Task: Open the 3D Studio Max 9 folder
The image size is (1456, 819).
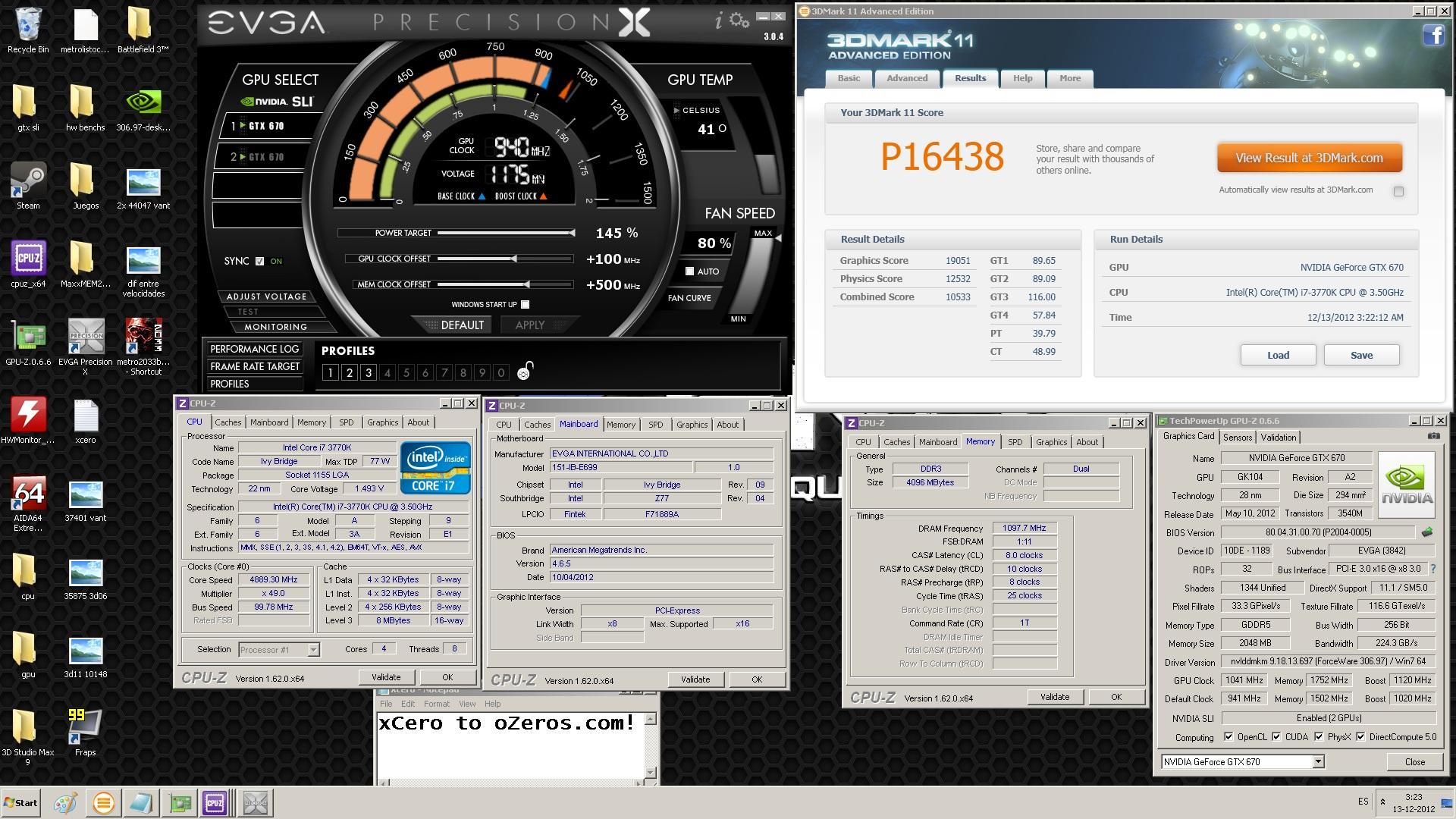Action: 28,737
